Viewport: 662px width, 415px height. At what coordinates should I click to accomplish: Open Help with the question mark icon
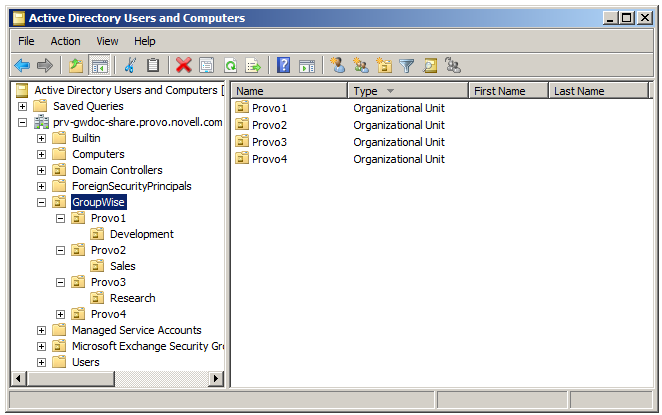(x=283, y=65)
